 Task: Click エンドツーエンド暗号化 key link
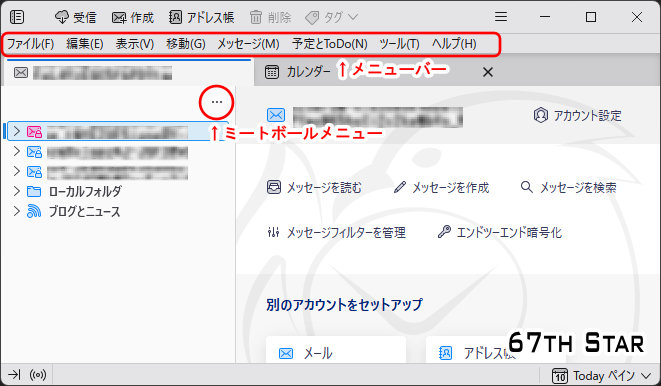500,232
